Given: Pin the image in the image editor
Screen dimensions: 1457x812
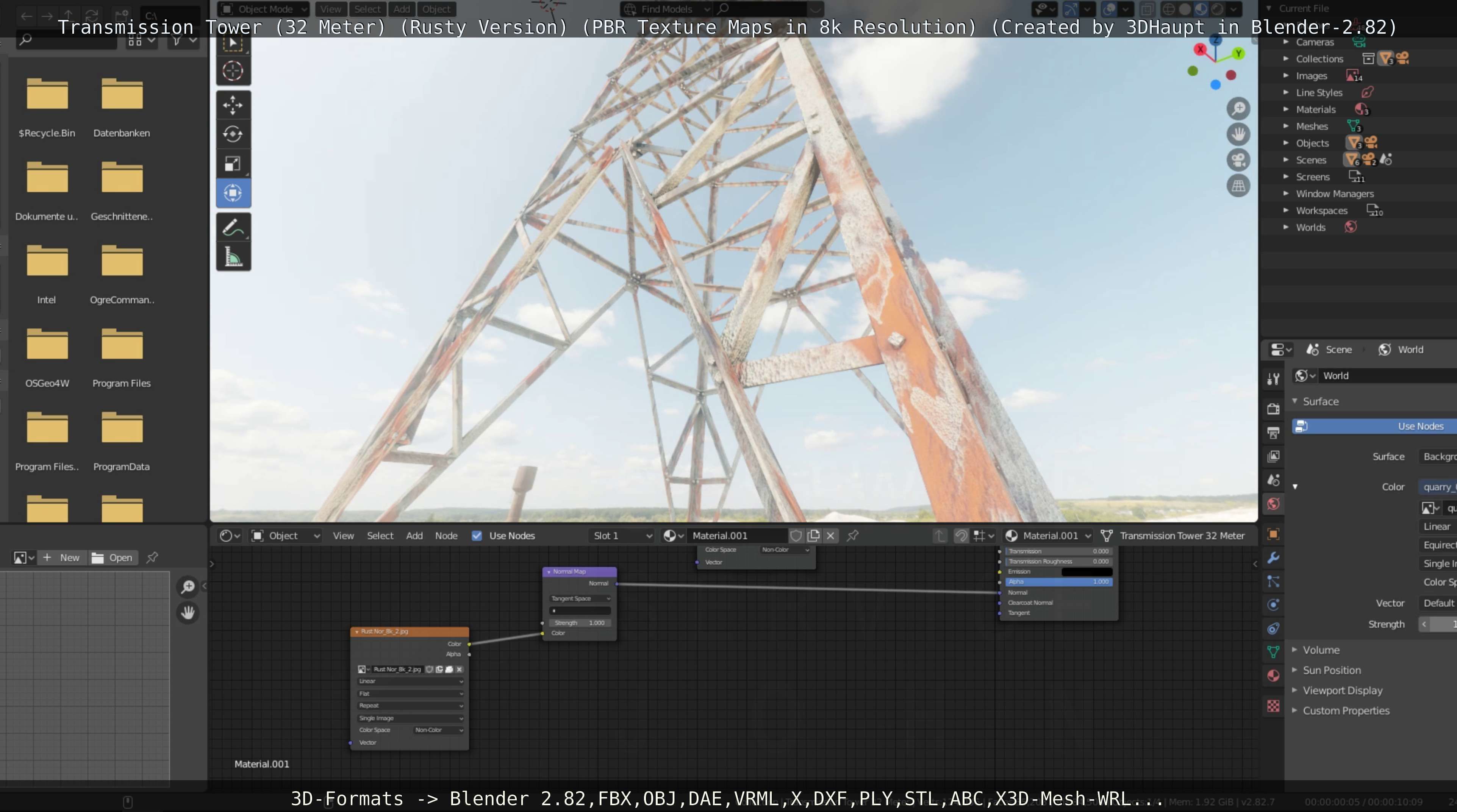Looking at the screenshot, I should 152,557.
